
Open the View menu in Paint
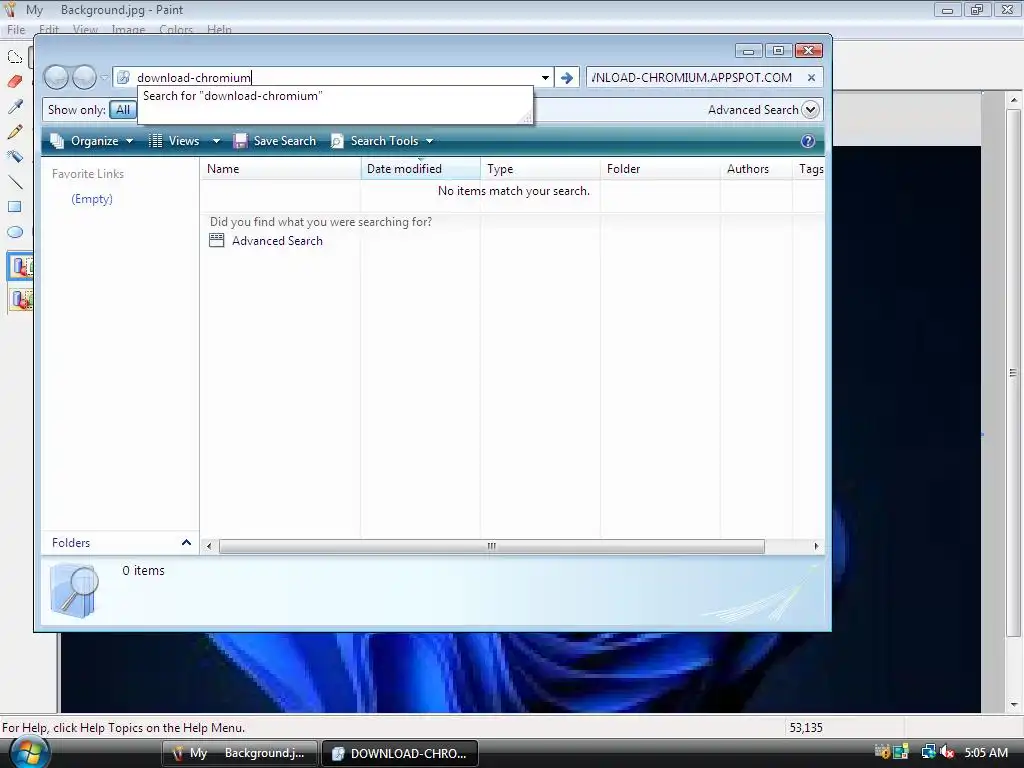click(85, 29)
